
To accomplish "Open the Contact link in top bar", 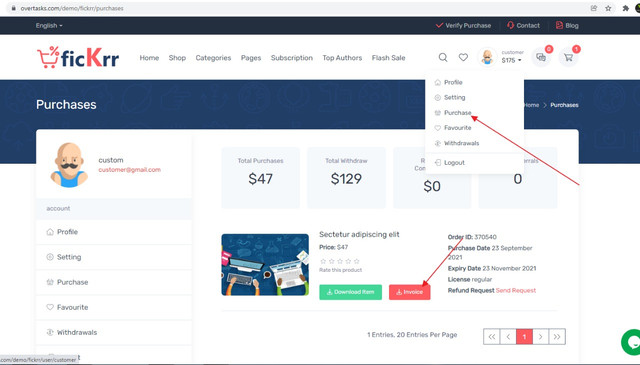I will pyautogui.click(x=523, y=25).
